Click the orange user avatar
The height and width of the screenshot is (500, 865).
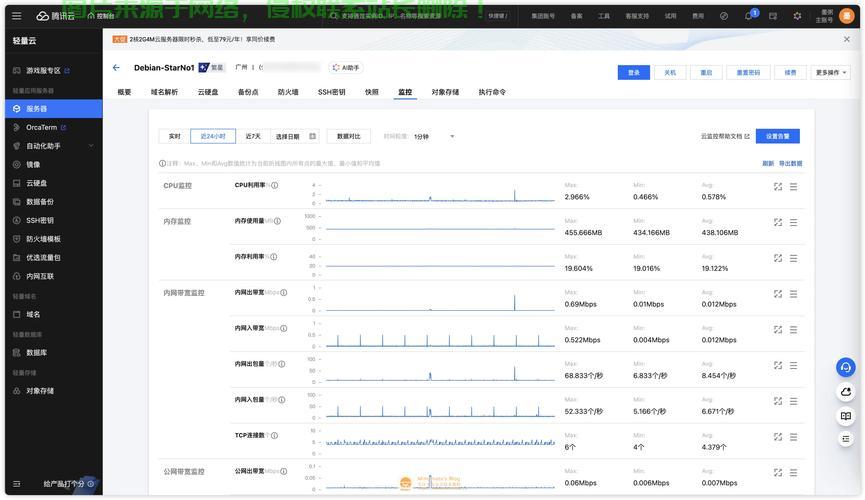[846, 15]
